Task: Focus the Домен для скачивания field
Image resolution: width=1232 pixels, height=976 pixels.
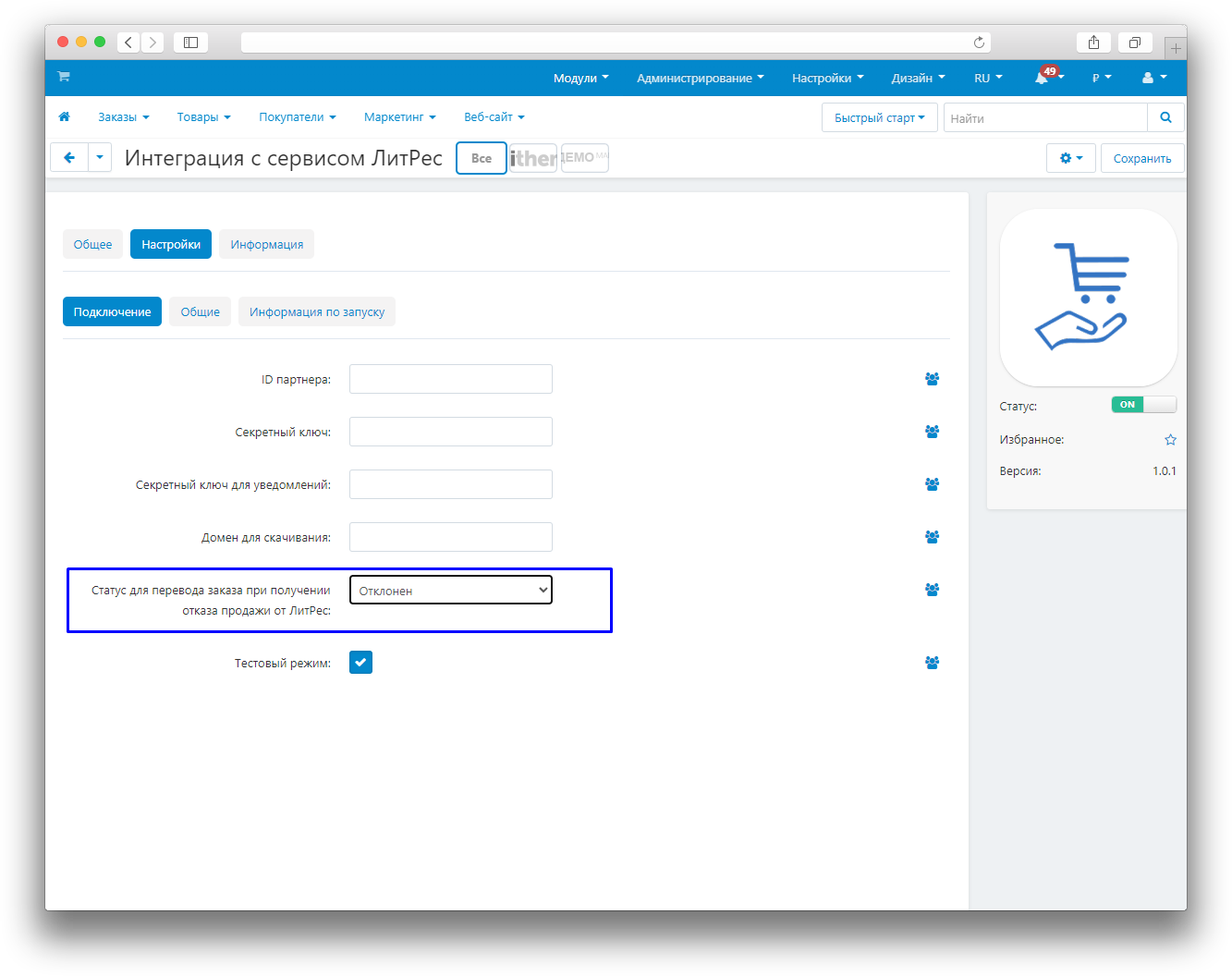Action: point(451,537)
